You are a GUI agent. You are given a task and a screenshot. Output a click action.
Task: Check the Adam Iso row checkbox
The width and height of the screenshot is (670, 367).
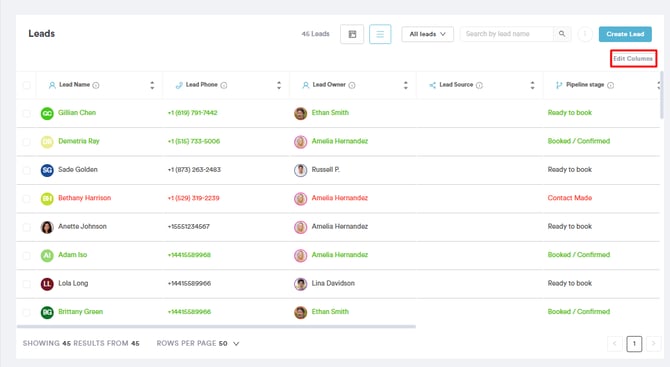(x=26, y=255)
